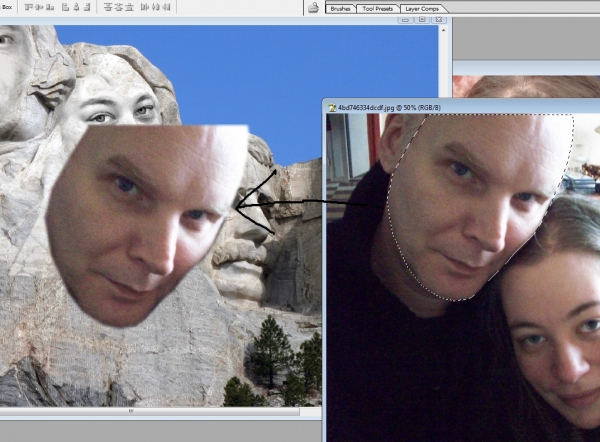The image size is (600, 442).
Task: Distribute right edges of layers
Action: click(166, 7)
